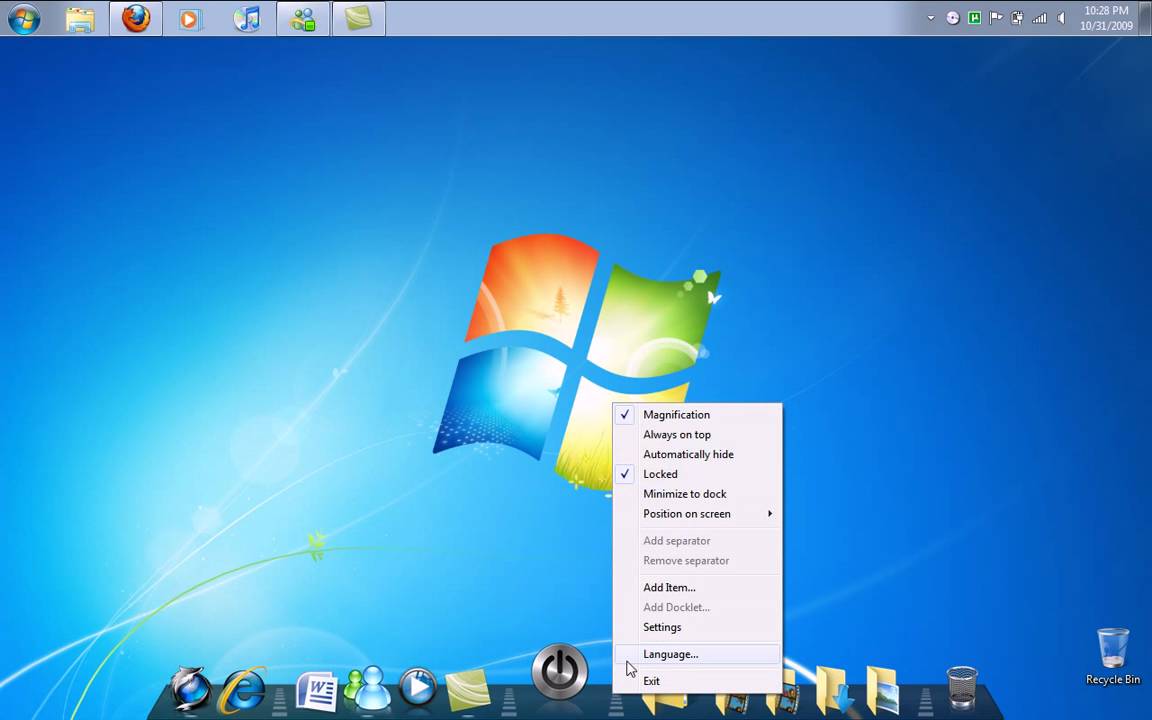1152x720 pixels.
Task: Select Add Docklet... menu entry
Action: pos(698,607)
